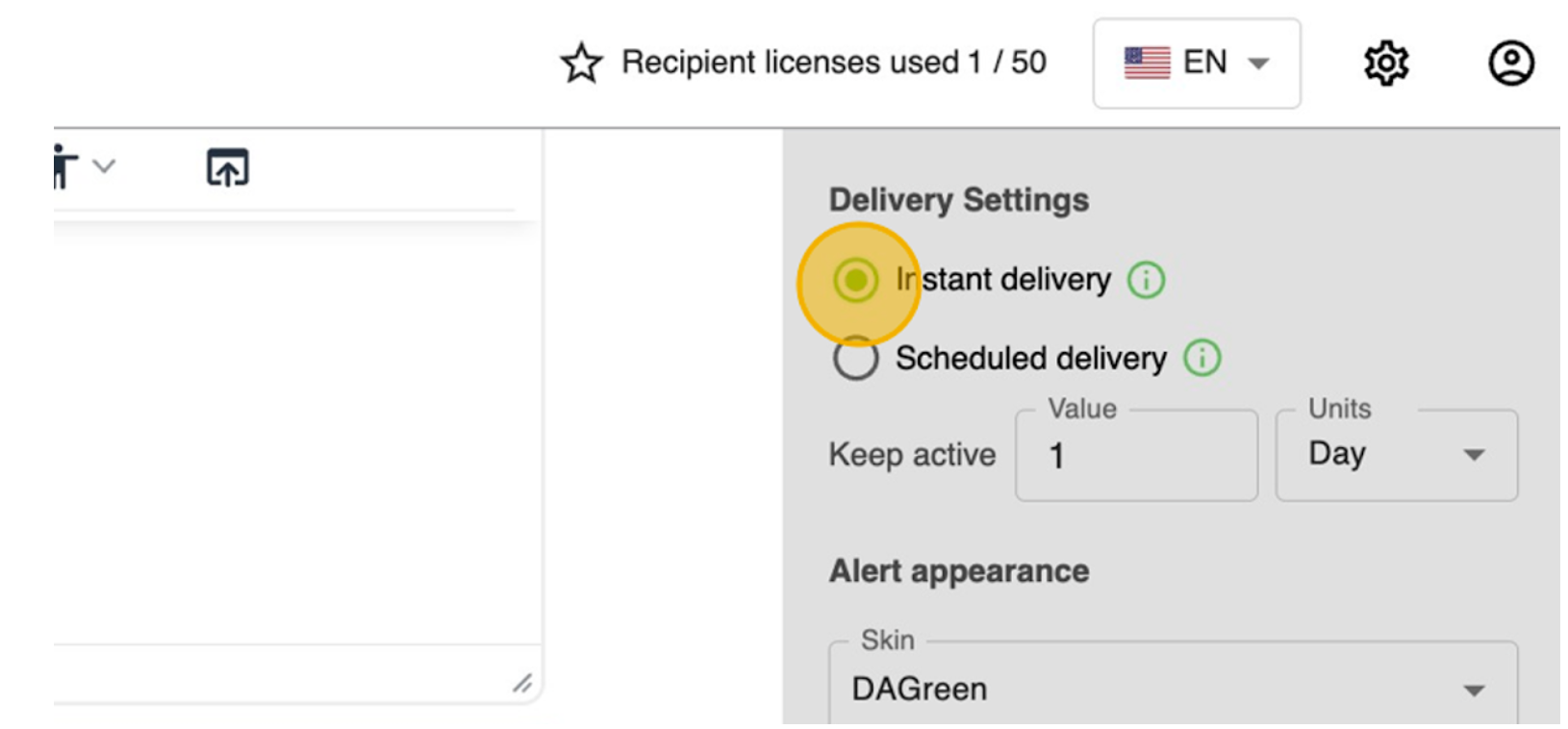
Task: Open the Skin dropdown showing DAGreen
Action: [x=1173, y=689]
